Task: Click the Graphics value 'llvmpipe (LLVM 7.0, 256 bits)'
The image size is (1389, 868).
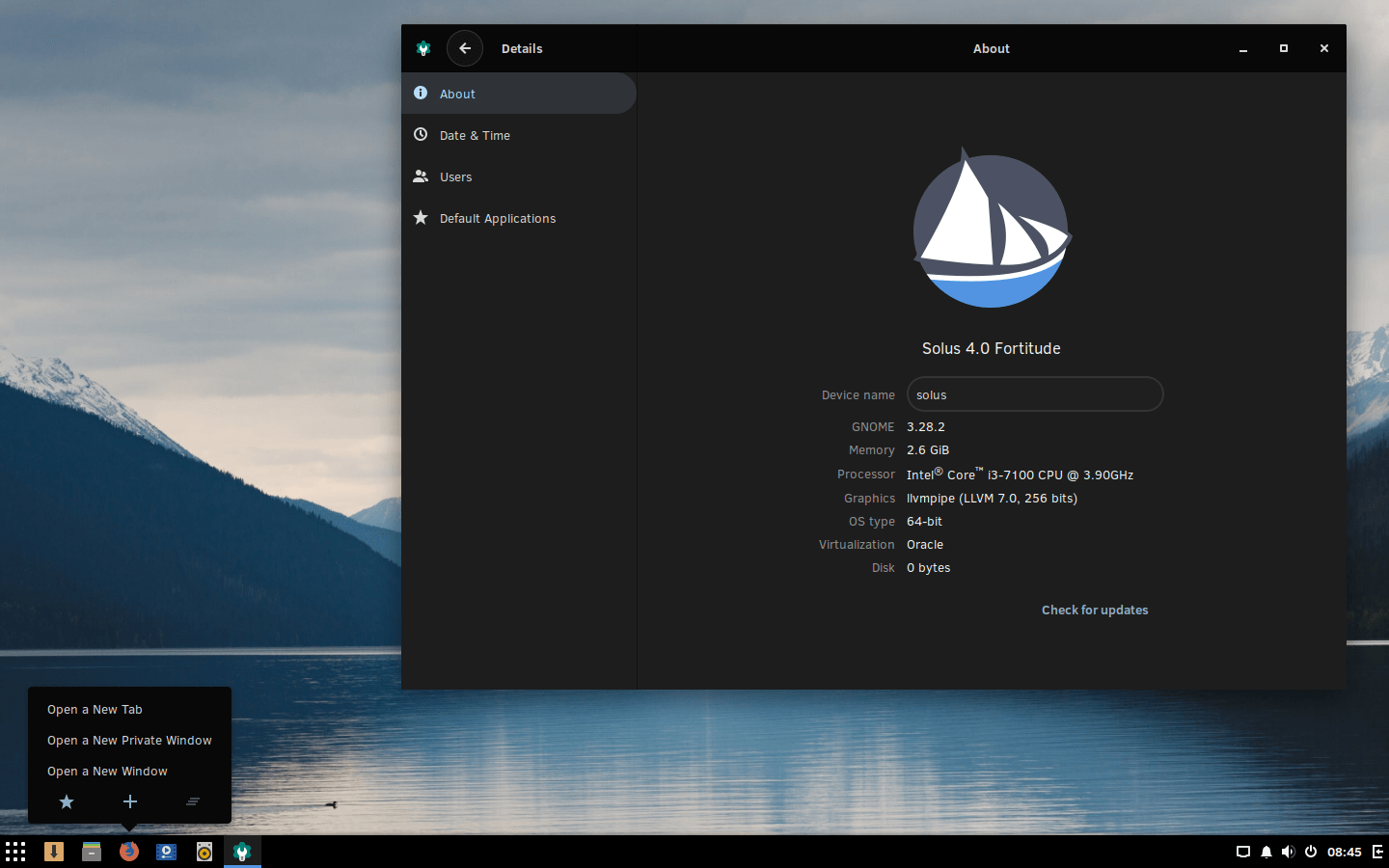Action: pos(992,498)
